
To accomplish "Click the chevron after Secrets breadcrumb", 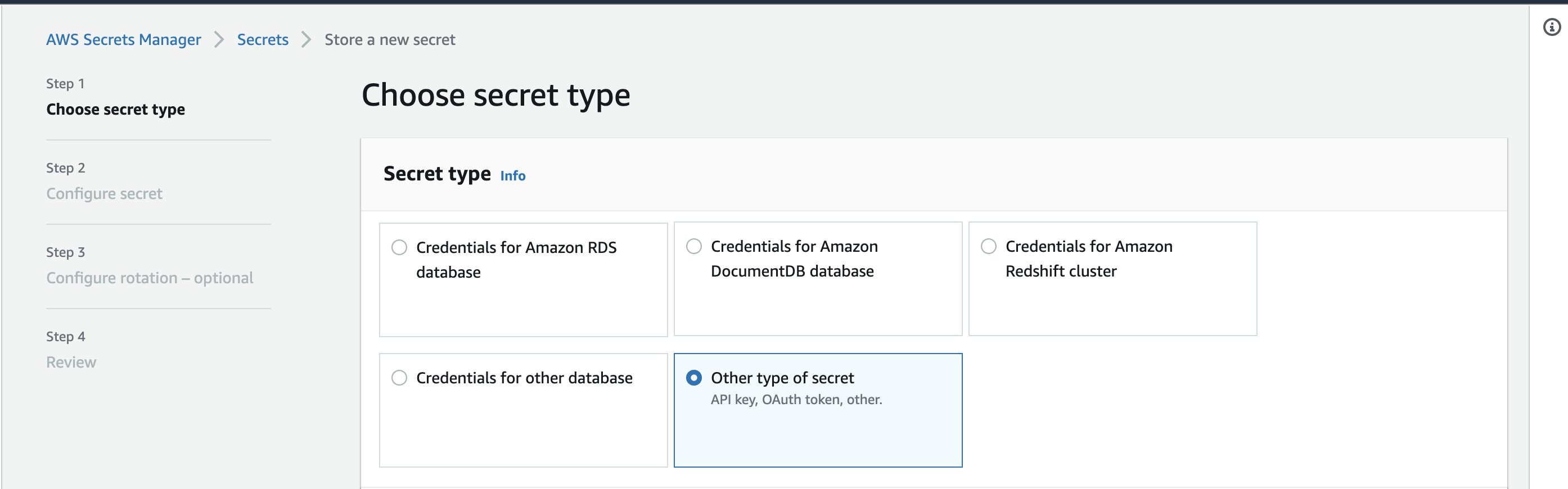I will [306, 40].
